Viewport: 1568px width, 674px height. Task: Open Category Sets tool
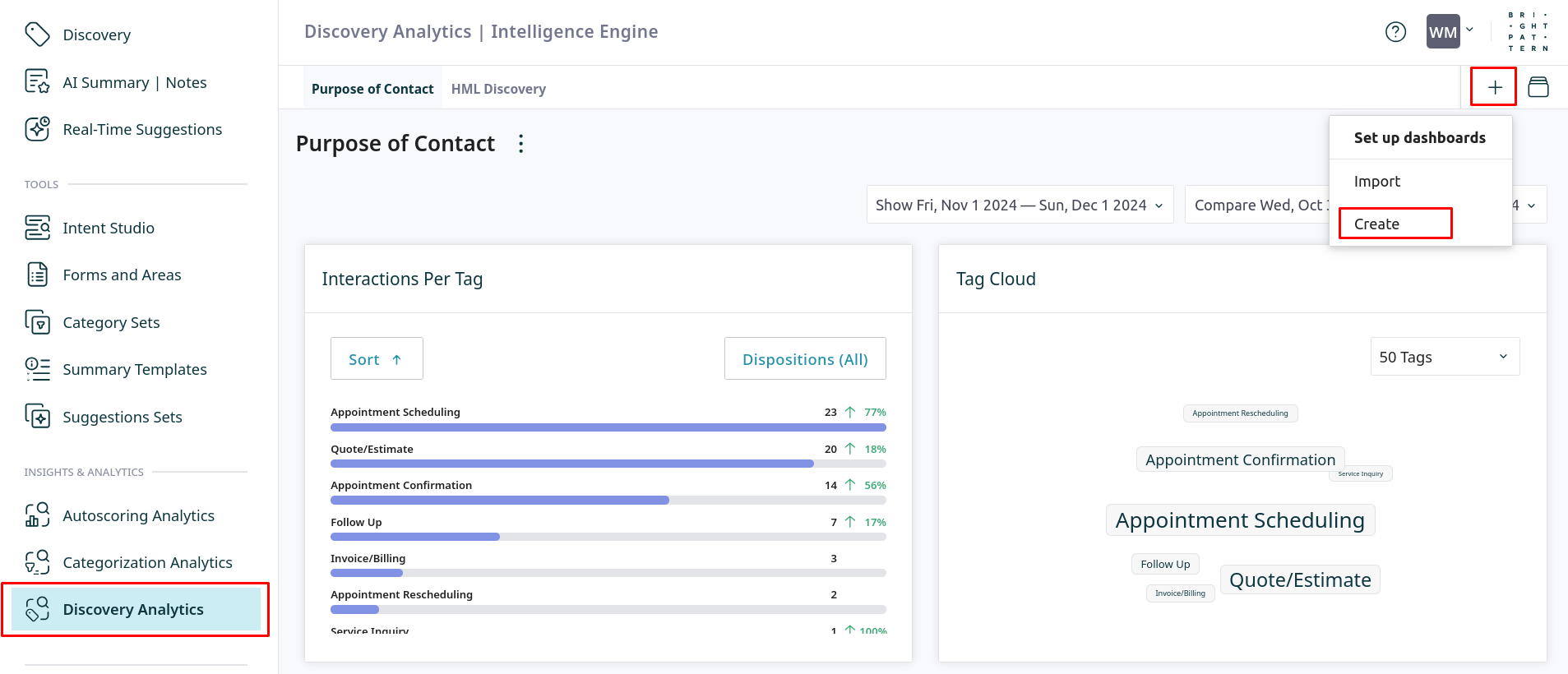pos(111,322)
